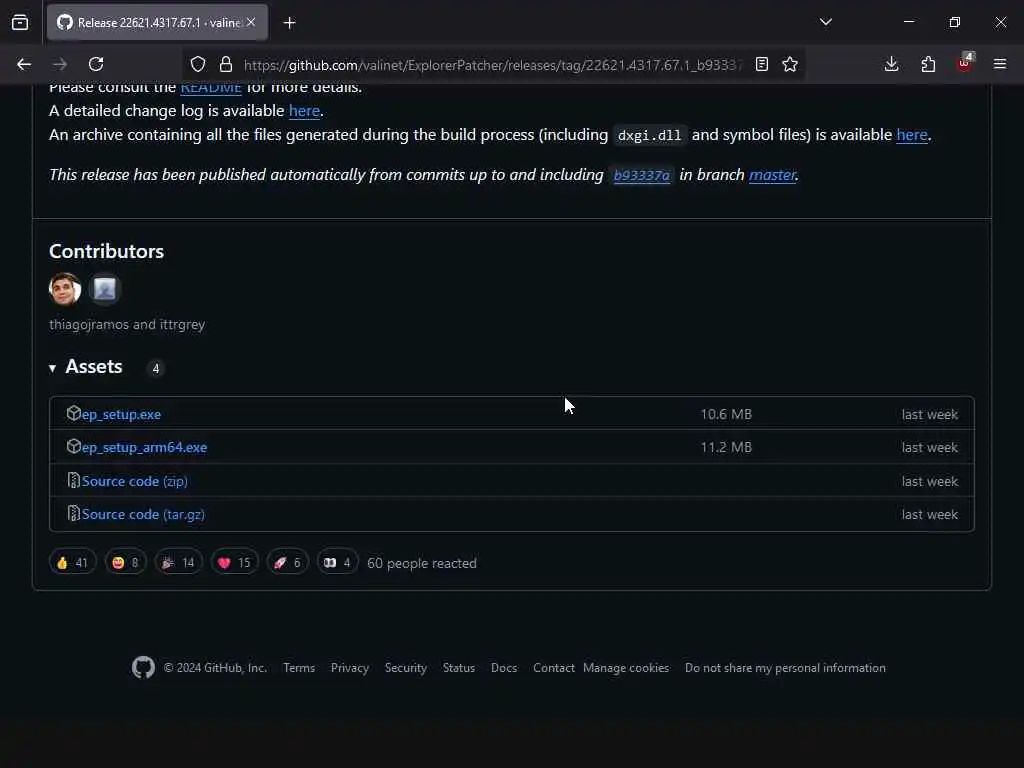1024x768 pixels.
Task: Open the Status footer link
Action: point(458,668)
